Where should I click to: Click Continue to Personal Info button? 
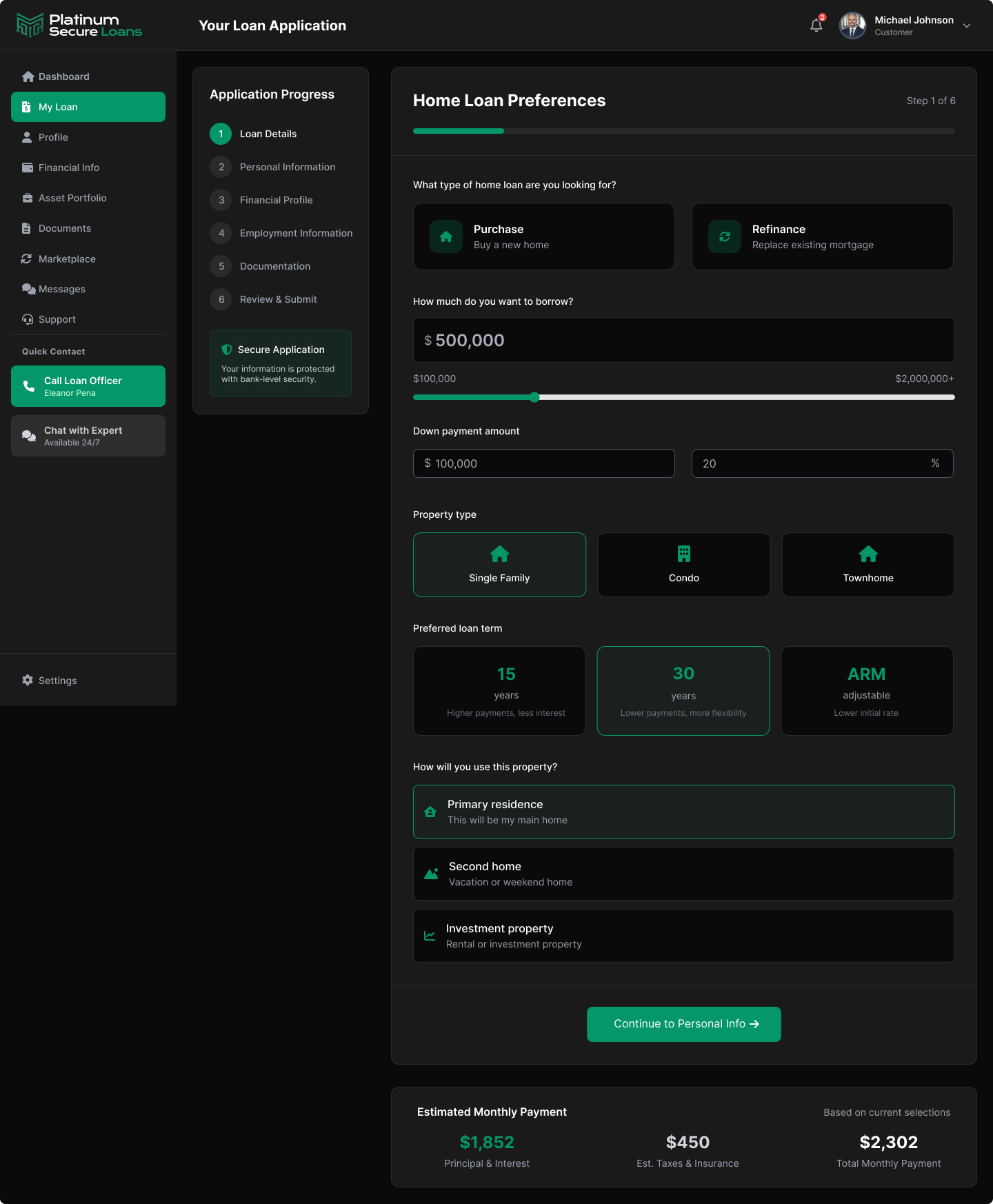pos(683,1024)
